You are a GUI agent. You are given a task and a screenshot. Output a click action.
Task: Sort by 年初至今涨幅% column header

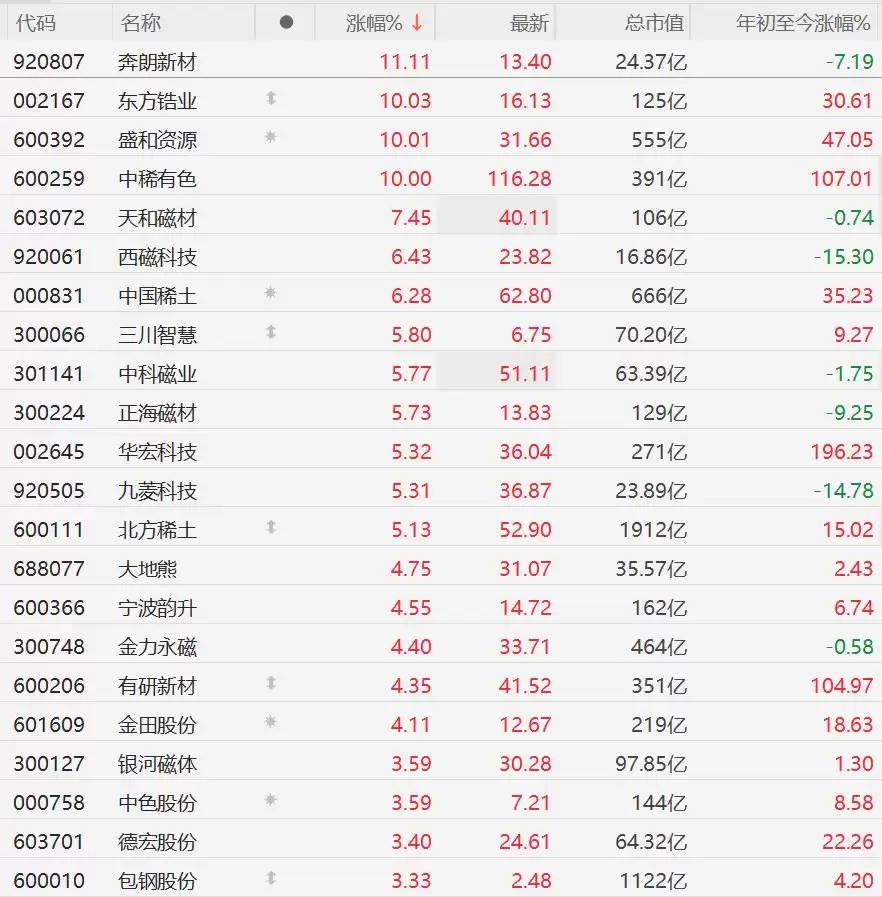coord(803,23)
